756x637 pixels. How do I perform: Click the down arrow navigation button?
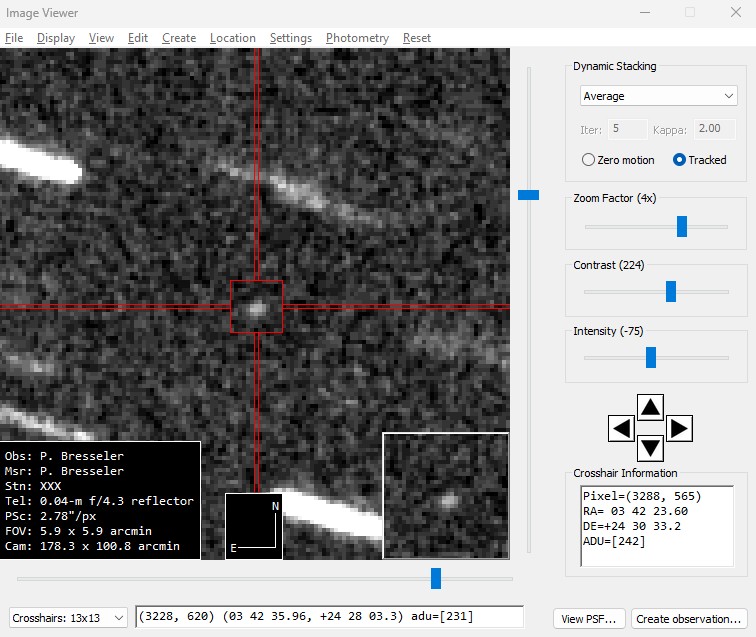650,448
